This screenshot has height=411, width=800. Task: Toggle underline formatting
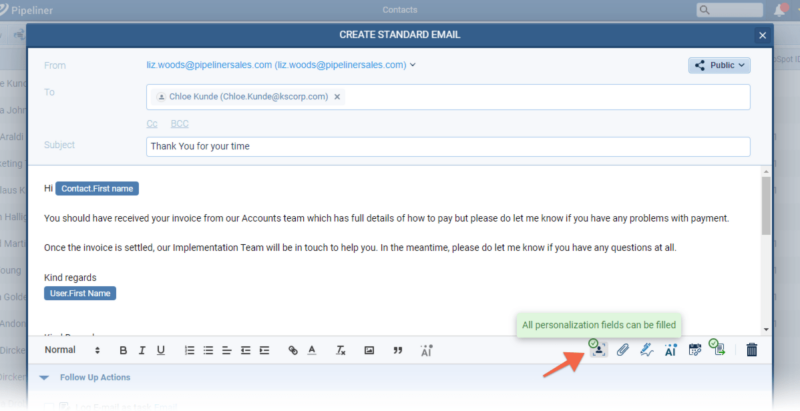tap(161, 350)
